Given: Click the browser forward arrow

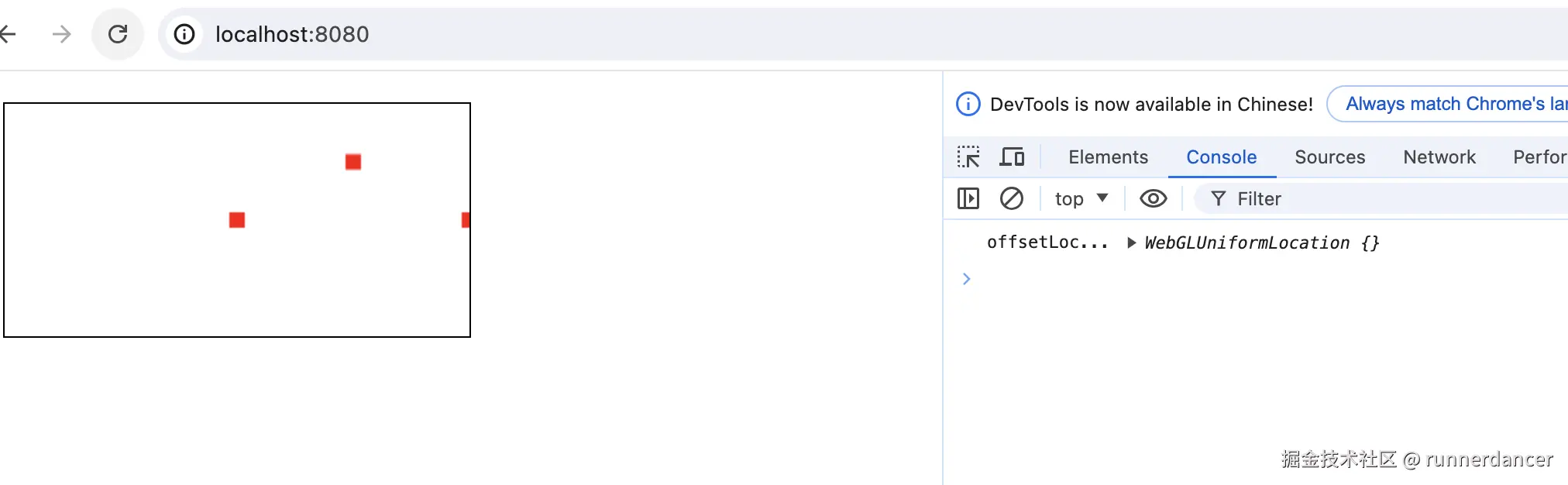Looking at the screenshot, I should pyautogui.click(x=62, y=34).
